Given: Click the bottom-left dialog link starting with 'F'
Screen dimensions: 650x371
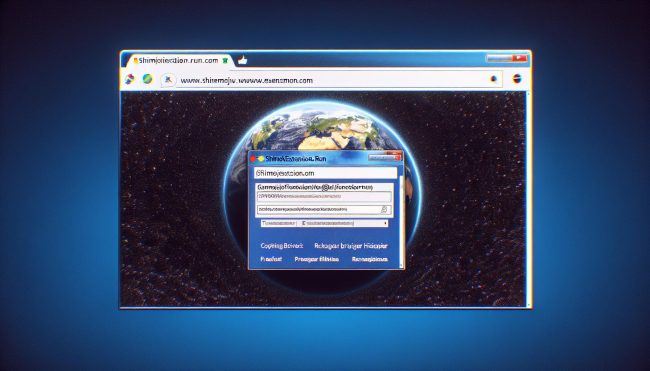Looking at the screenshot, I should 271,259.
